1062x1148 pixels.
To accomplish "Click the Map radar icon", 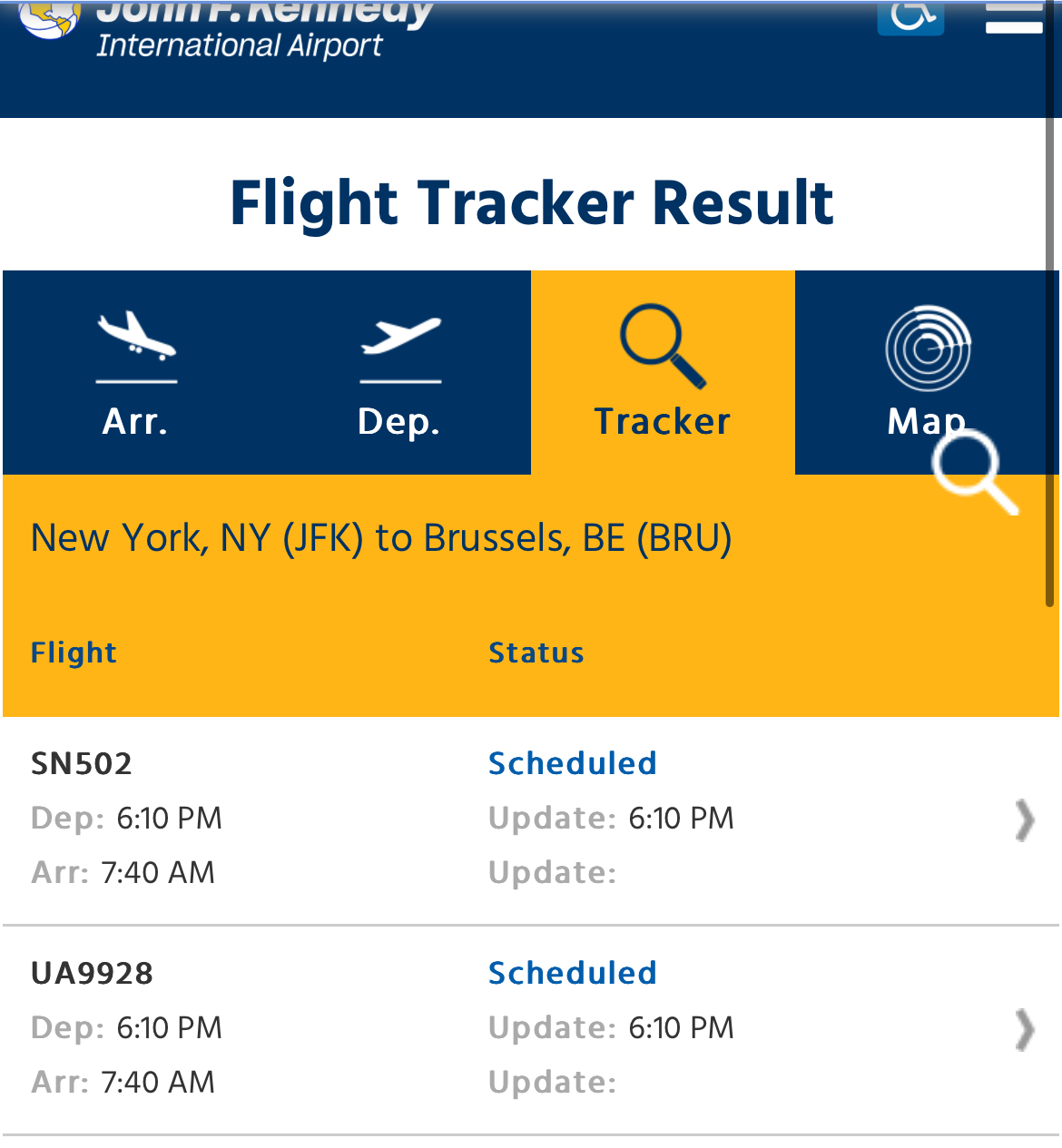I will (x=928, y=348).
